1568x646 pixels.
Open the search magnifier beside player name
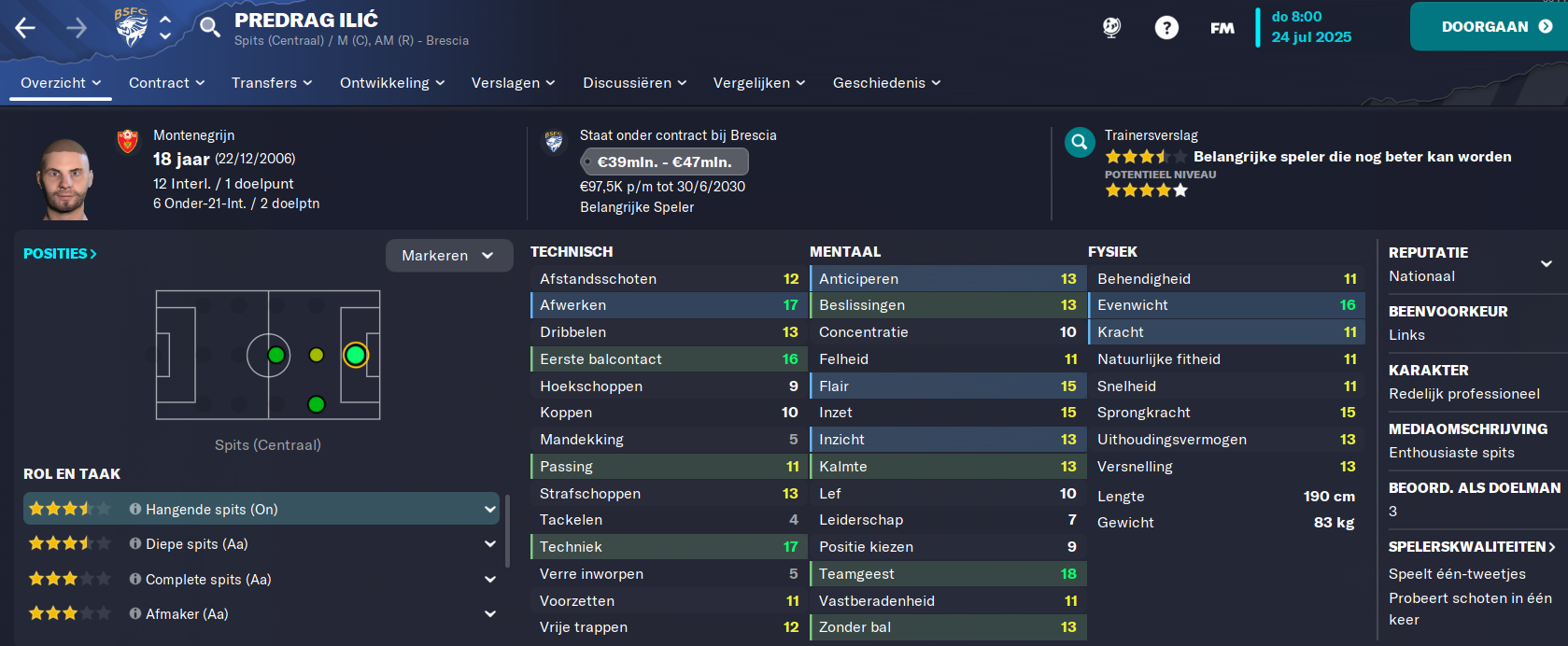[210, 27]
